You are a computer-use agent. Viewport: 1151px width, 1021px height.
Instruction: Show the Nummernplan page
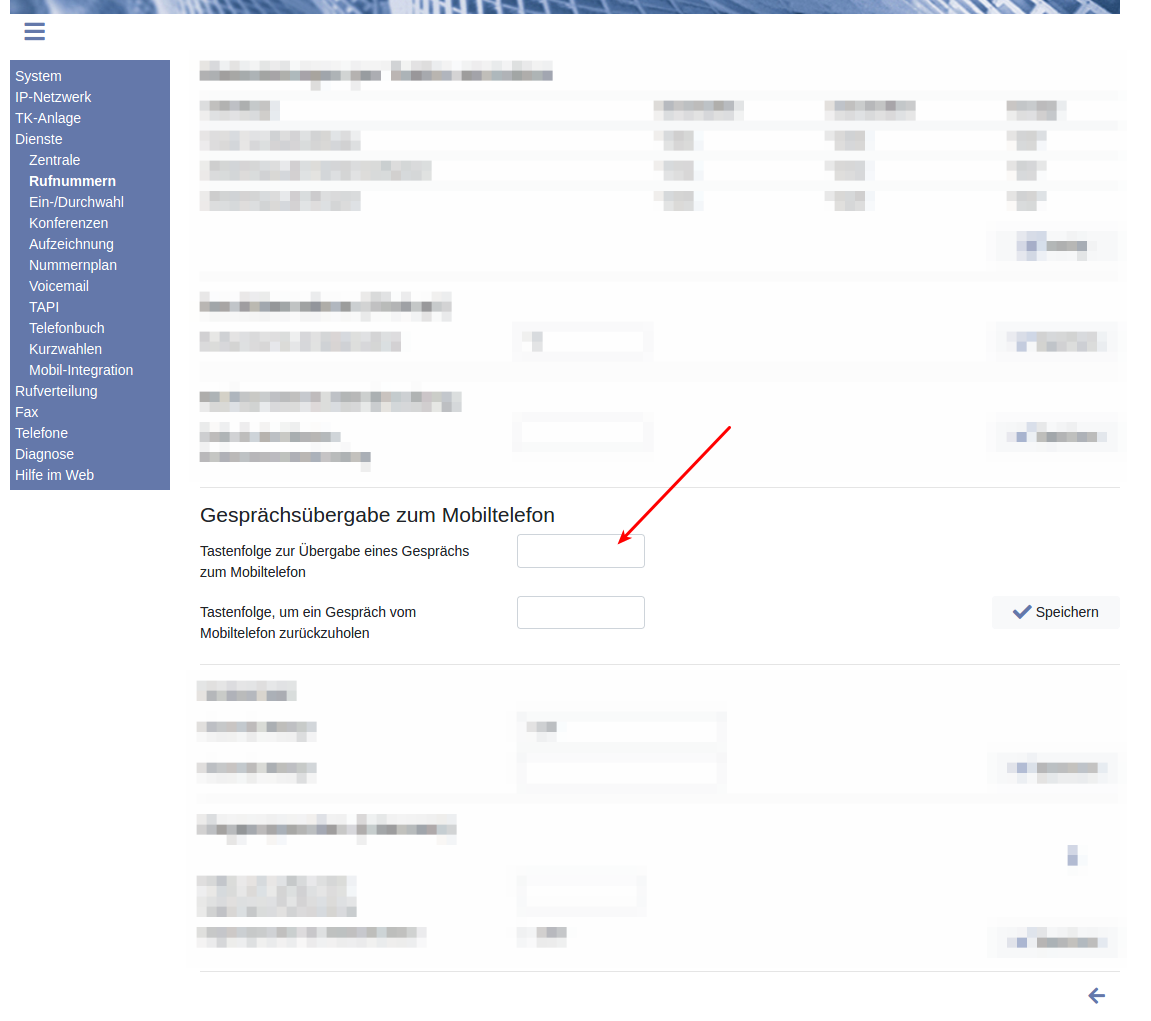[73, 265]
